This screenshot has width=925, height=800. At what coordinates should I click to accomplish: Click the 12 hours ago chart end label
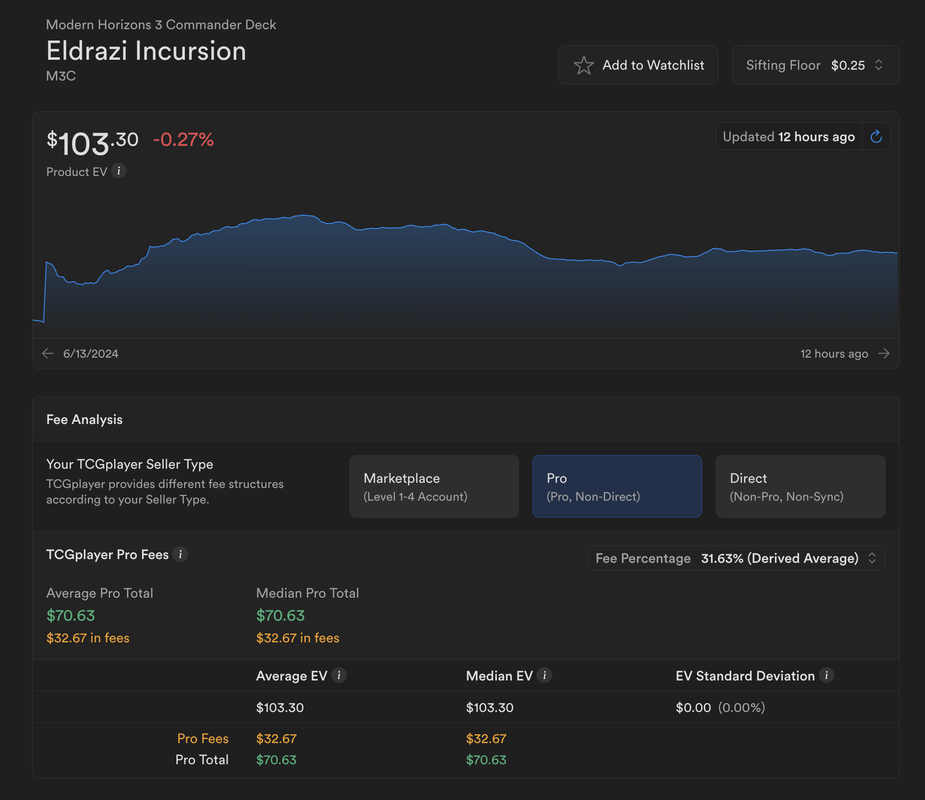834,353
